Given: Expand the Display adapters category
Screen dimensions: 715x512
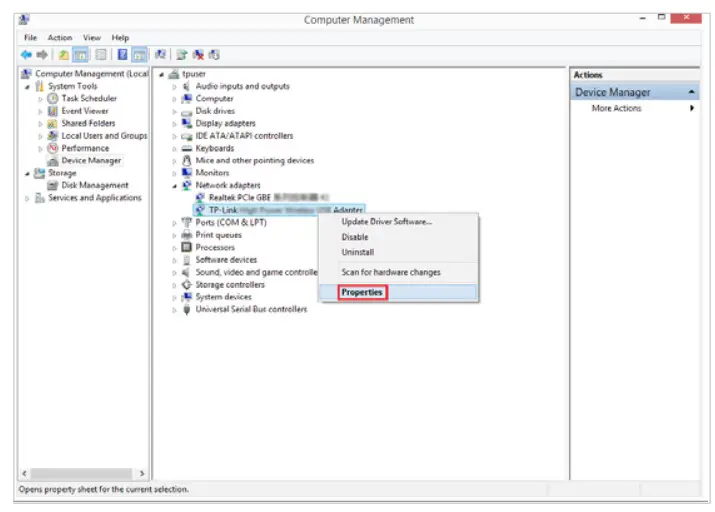Looking at the screenshot, I should pyautogui.click(x=174, y=124).
